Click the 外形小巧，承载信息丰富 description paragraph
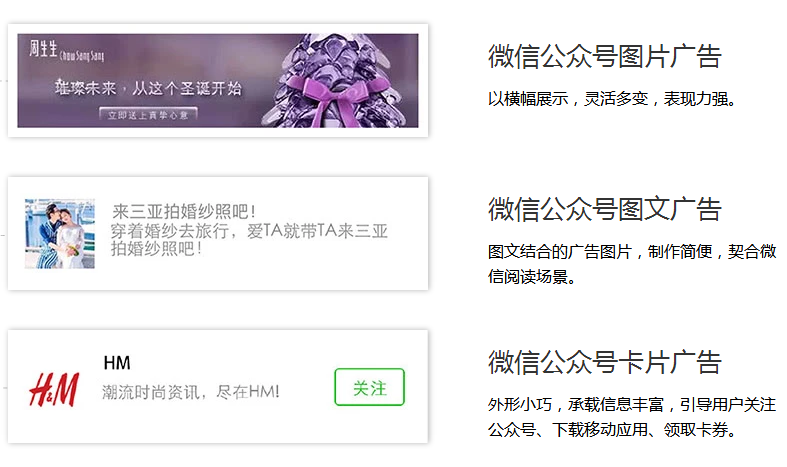Viewport: 787px width, 467px height. point(632,417)
